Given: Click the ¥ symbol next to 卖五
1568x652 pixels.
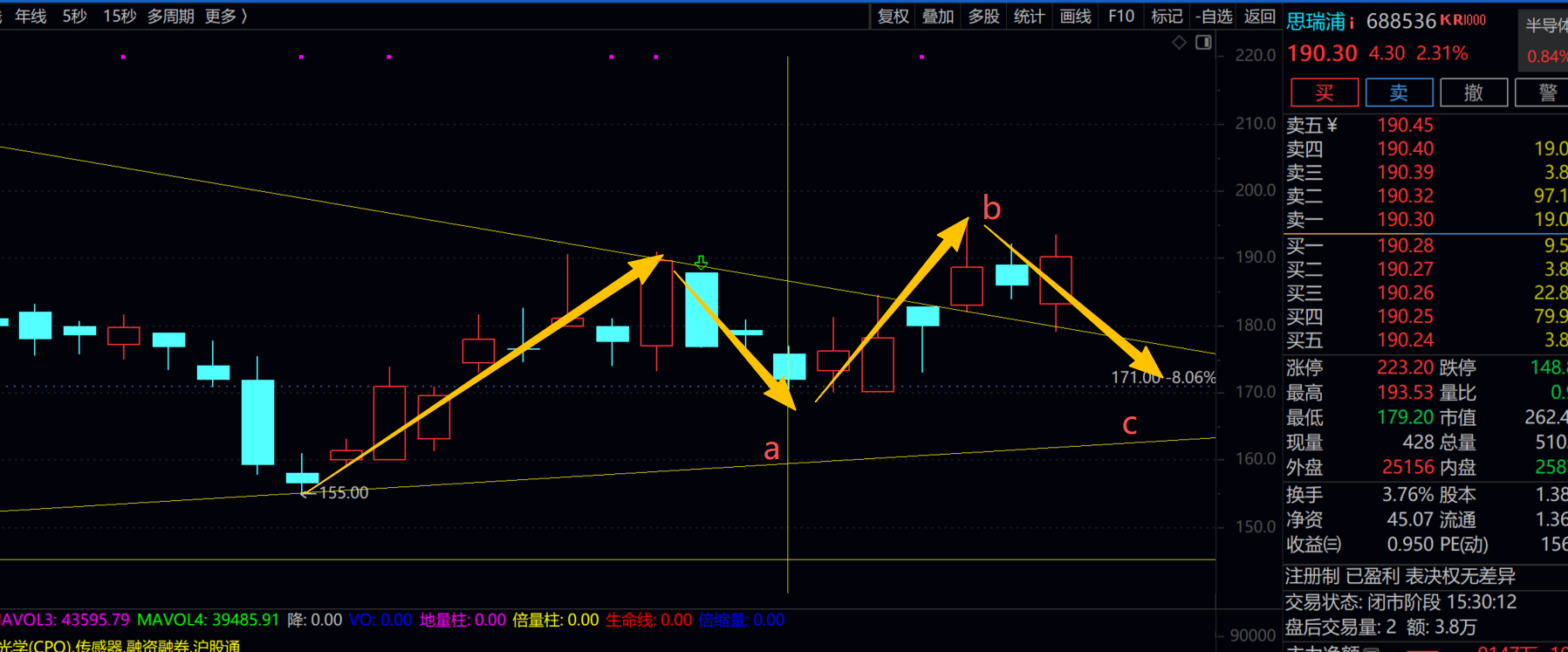Looking at the screenshot, I should 1332,126.
